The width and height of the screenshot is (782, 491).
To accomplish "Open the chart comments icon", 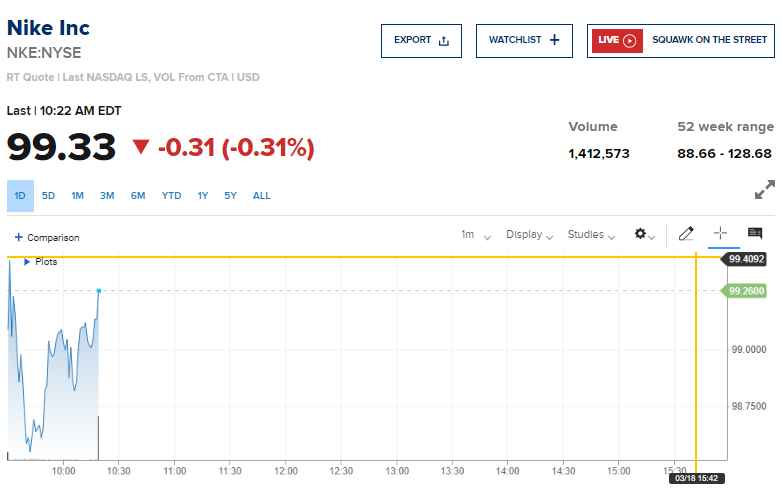I will click(755, 234).
